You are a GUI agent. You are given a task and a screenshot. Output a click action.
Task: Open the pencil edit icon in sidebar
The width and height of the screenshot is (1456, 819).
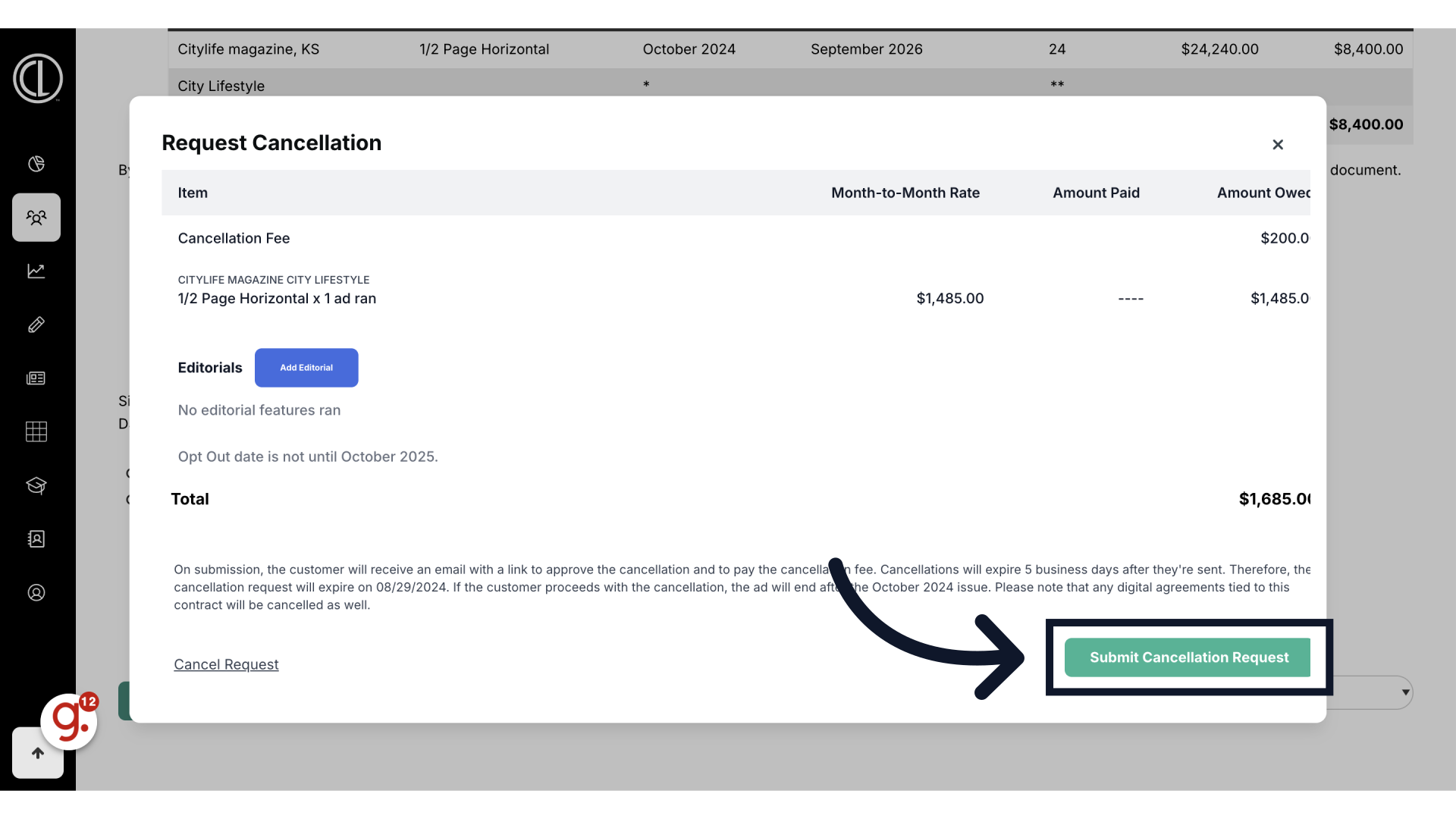[x=36, y=325]
